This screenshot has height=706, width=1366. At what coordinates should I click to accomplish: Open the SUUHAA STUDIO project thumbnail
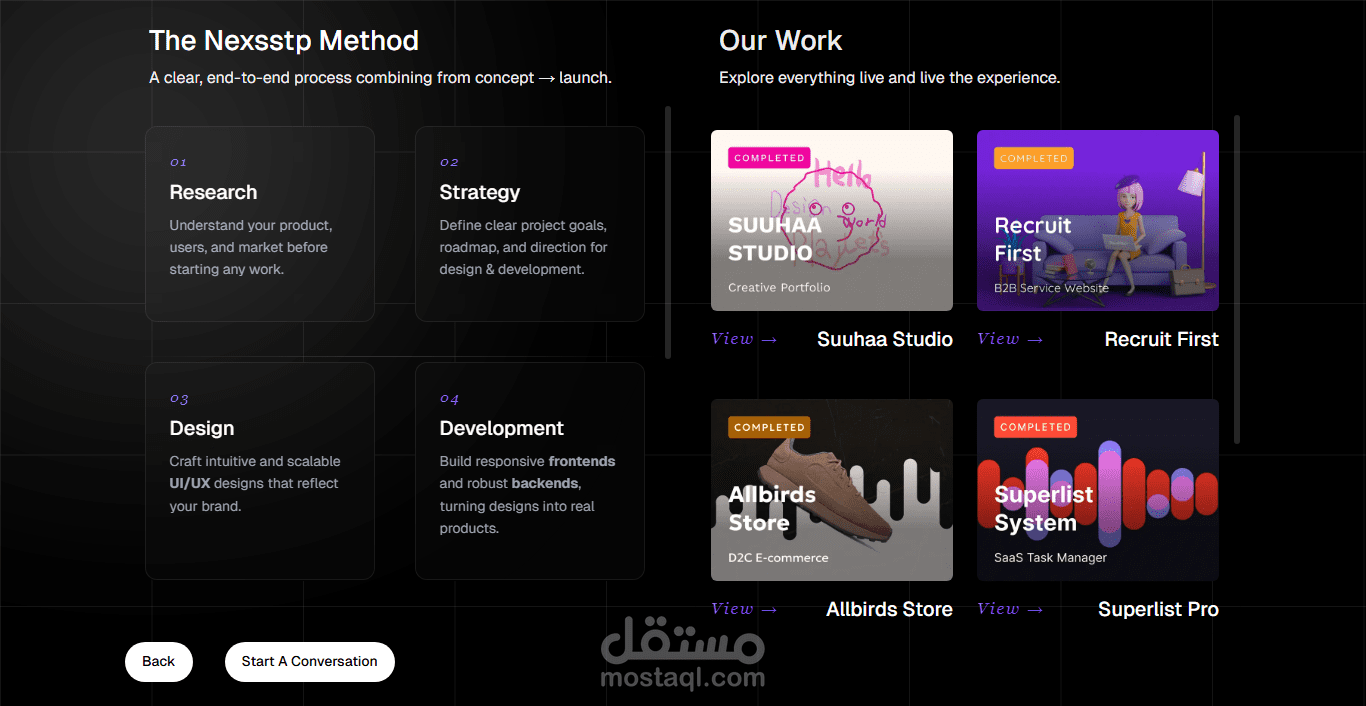(832, 220)
